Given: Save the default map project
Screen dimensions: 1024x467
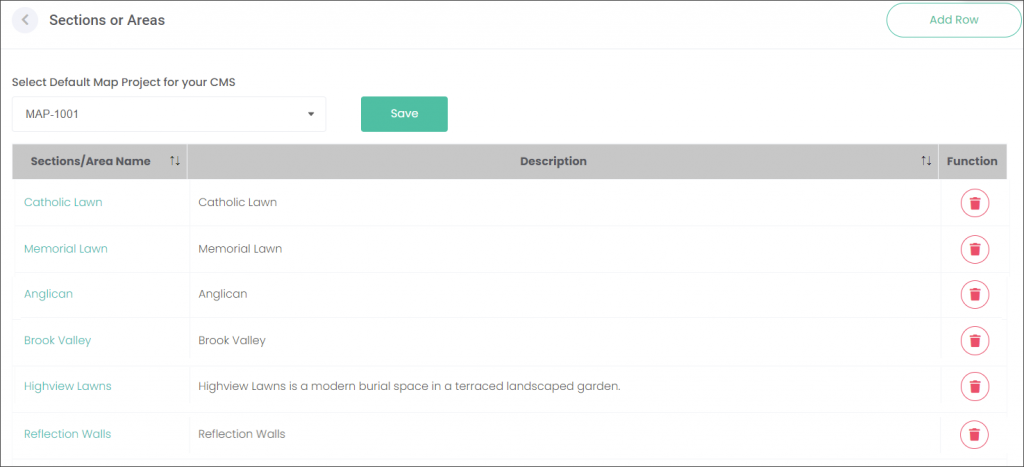Looking at the screenshot, I should 404,114.
